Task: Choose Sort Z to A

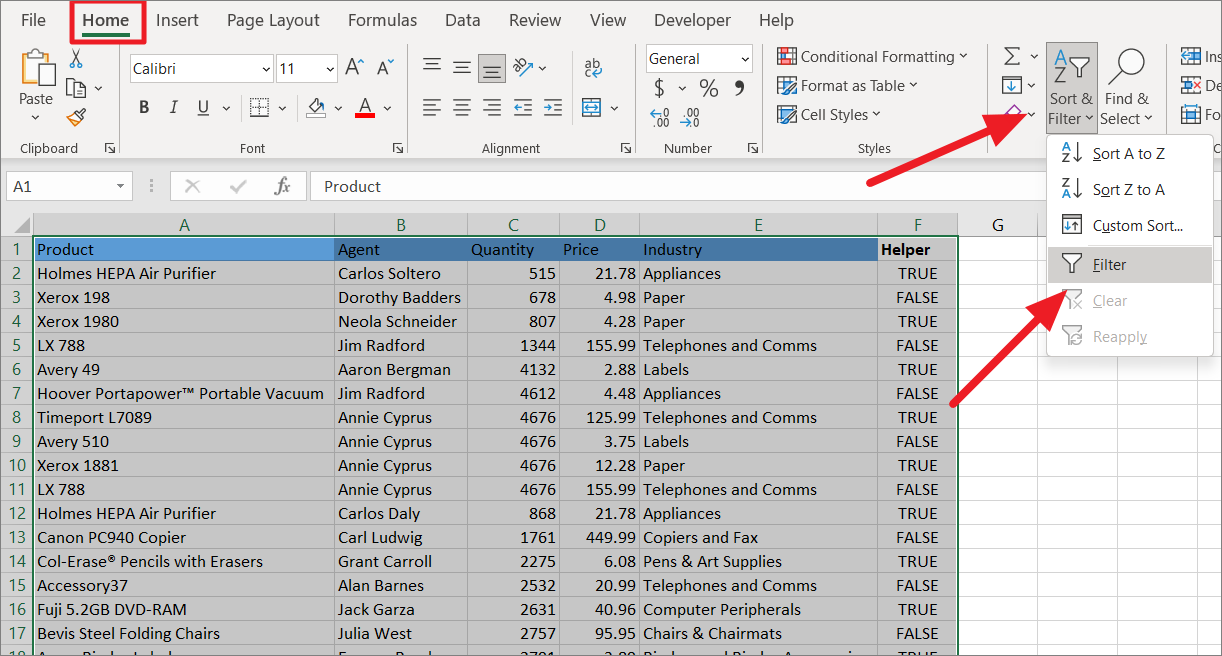Action: [1129, 189]
